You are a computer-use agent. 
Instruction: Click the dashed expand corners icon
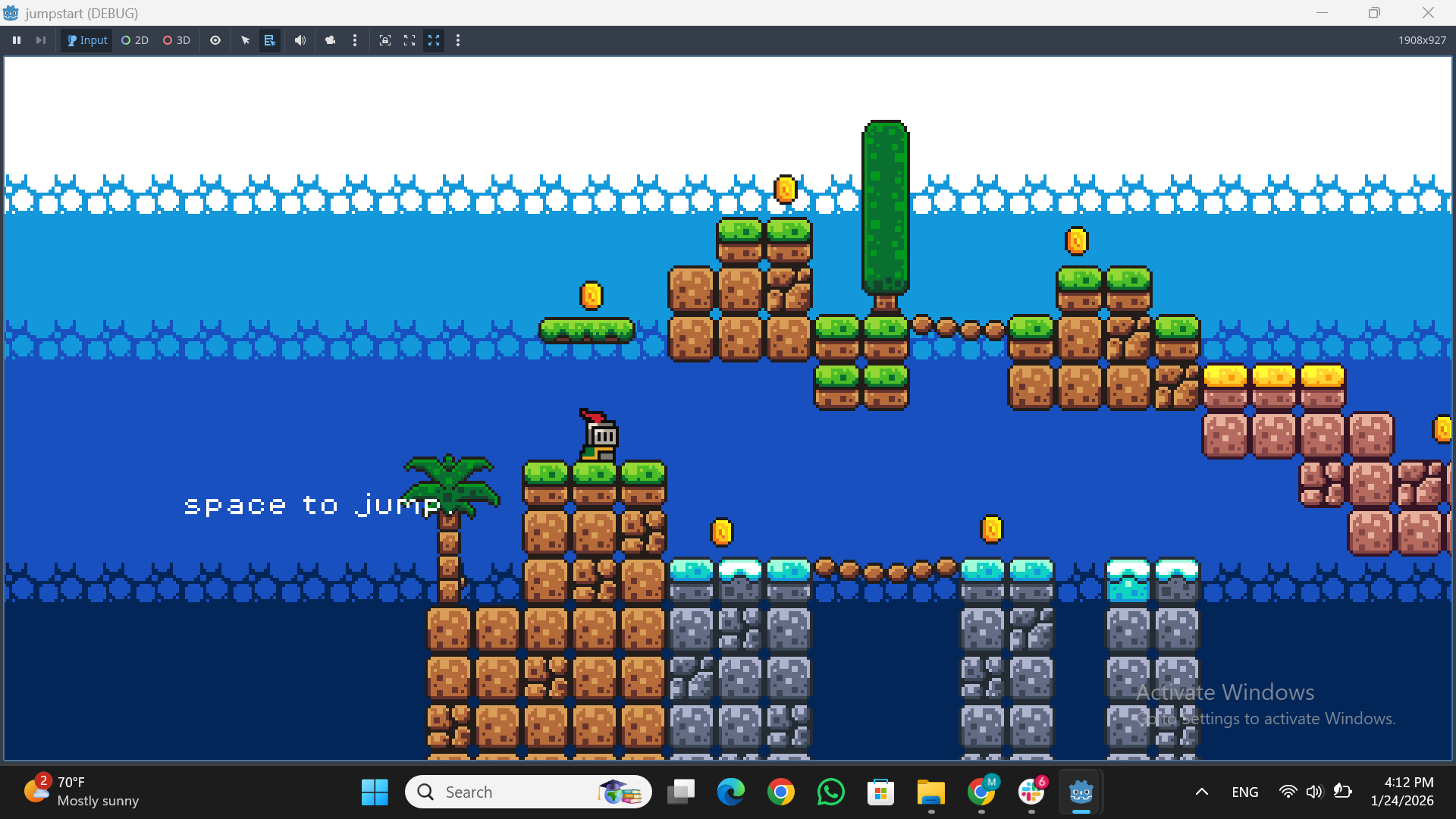coord(409,40)
